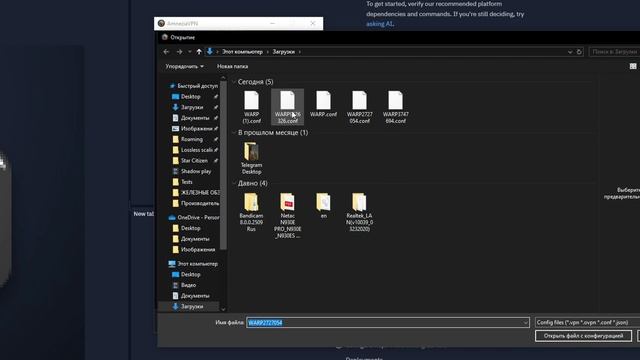
Task: Select the highlighted WARP conf file ending 326
Action: click(287, 107)
